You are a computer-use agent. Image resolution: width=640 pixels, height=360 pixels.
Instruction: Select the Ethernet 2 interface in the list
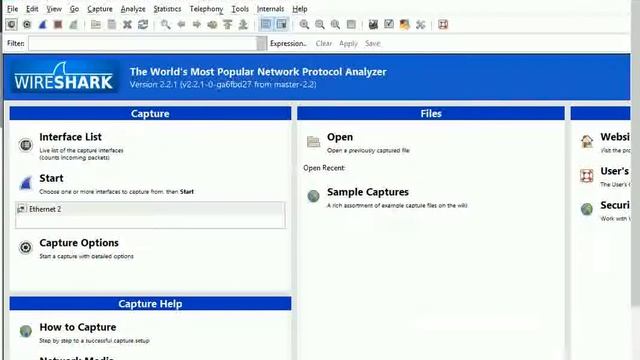[x=150, y=209]
